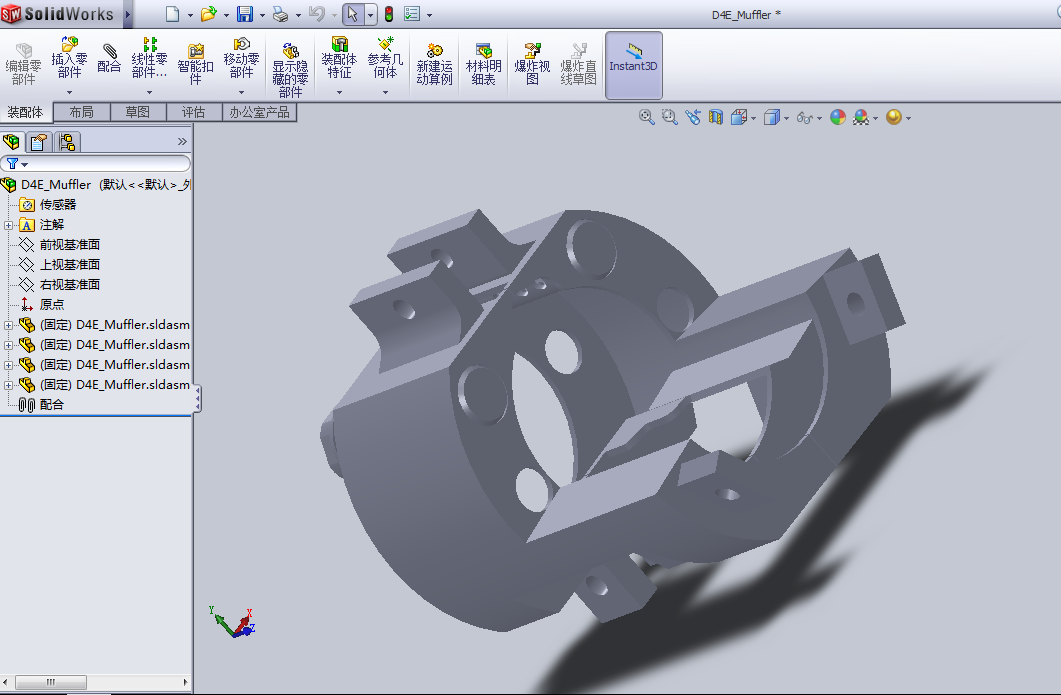Click the Section View icon in view toolbar
Image resolution: width=1061 pixels, height=695 pixels.
[716, 117]
